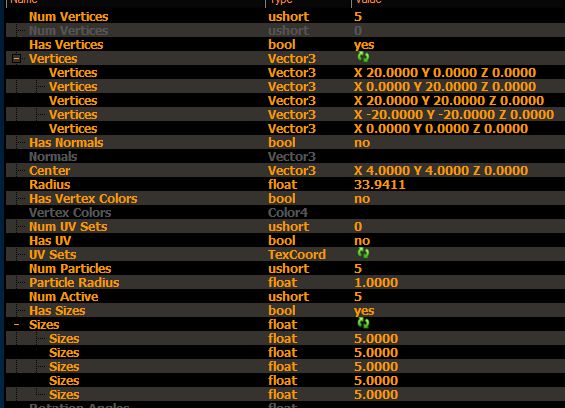Image resolution: width=565 pixels, height=408 pixels.
Task: Click the refresh icon in Vertices row
Action: tap(363, 57)
